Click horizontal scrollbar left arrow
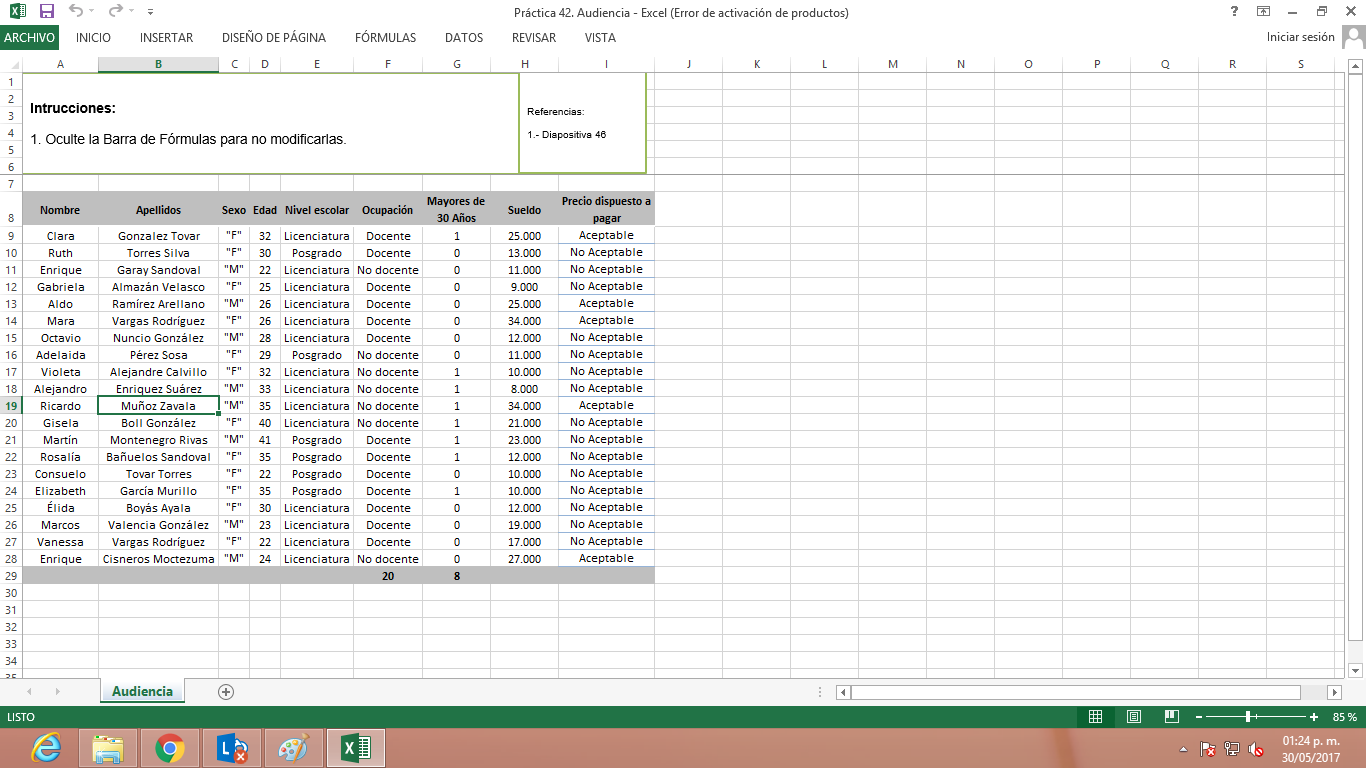 pos(843,692)
